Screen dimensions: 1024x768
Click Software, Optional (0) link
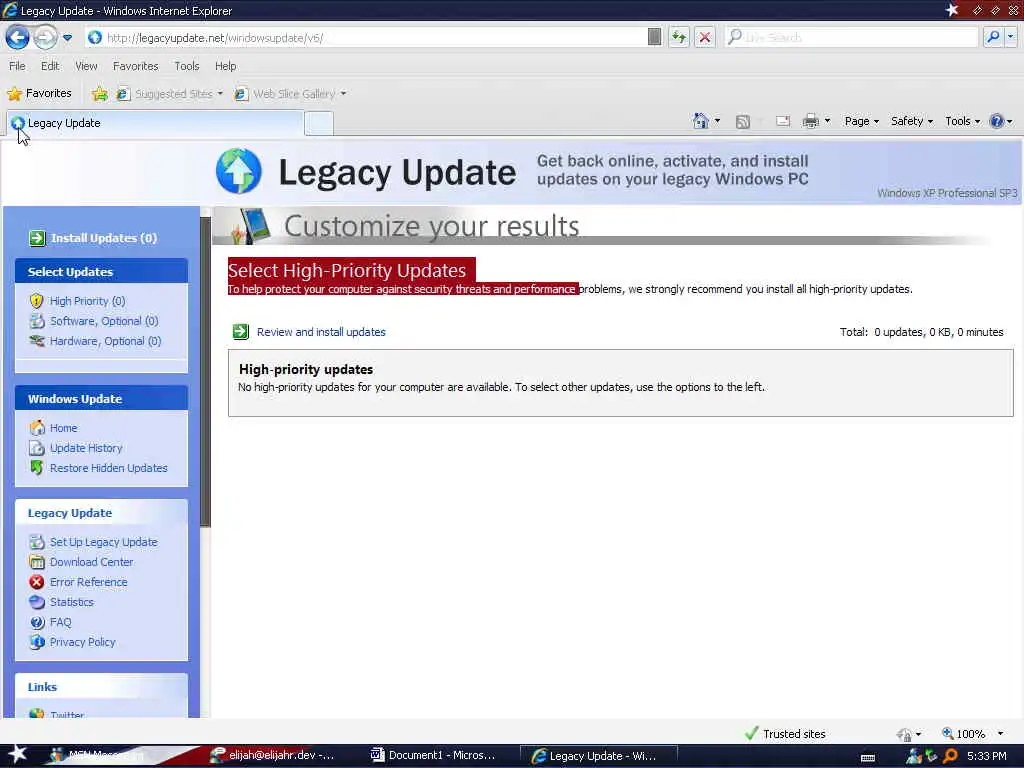point(104,321)
